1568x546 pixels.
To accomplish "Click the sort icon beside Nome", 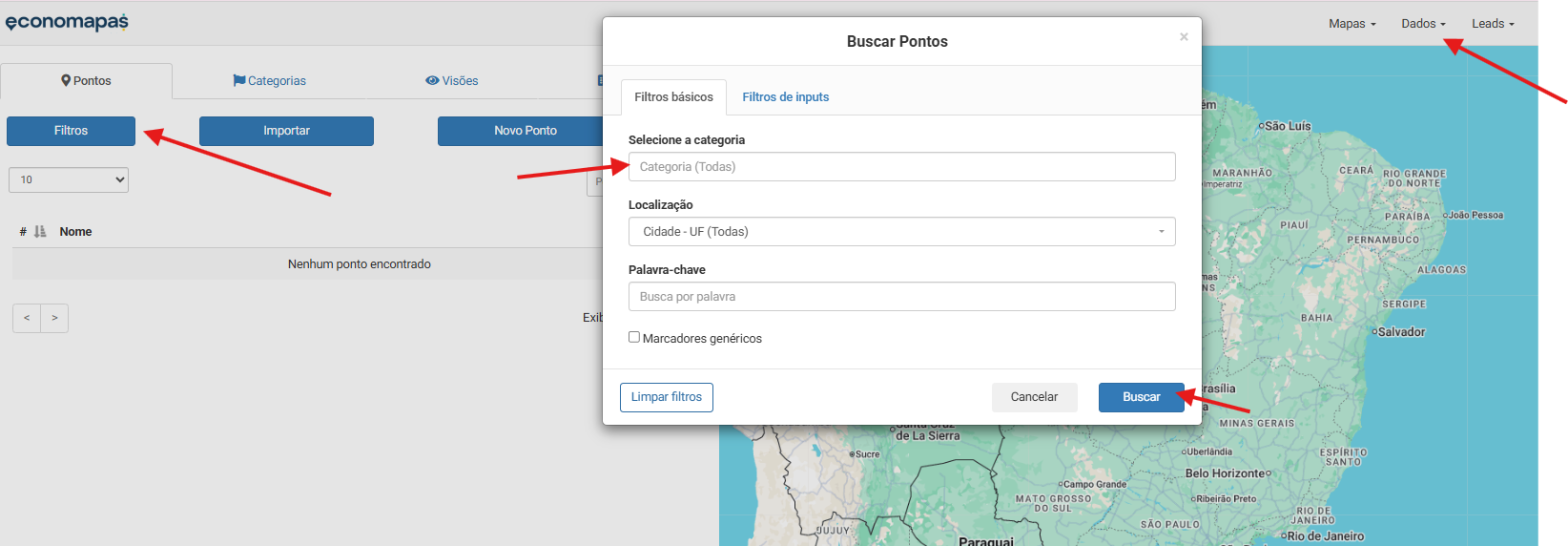I will 40,232.
